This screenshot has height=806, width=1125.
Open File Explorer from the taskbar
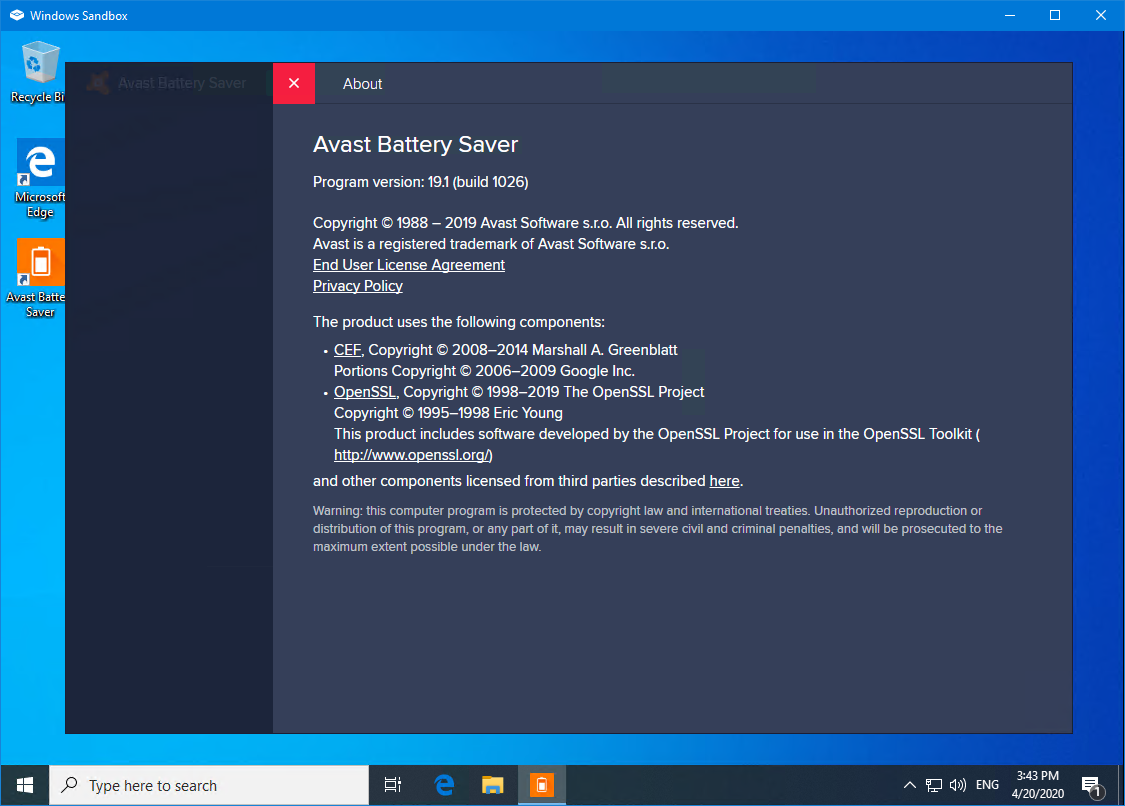493,785
